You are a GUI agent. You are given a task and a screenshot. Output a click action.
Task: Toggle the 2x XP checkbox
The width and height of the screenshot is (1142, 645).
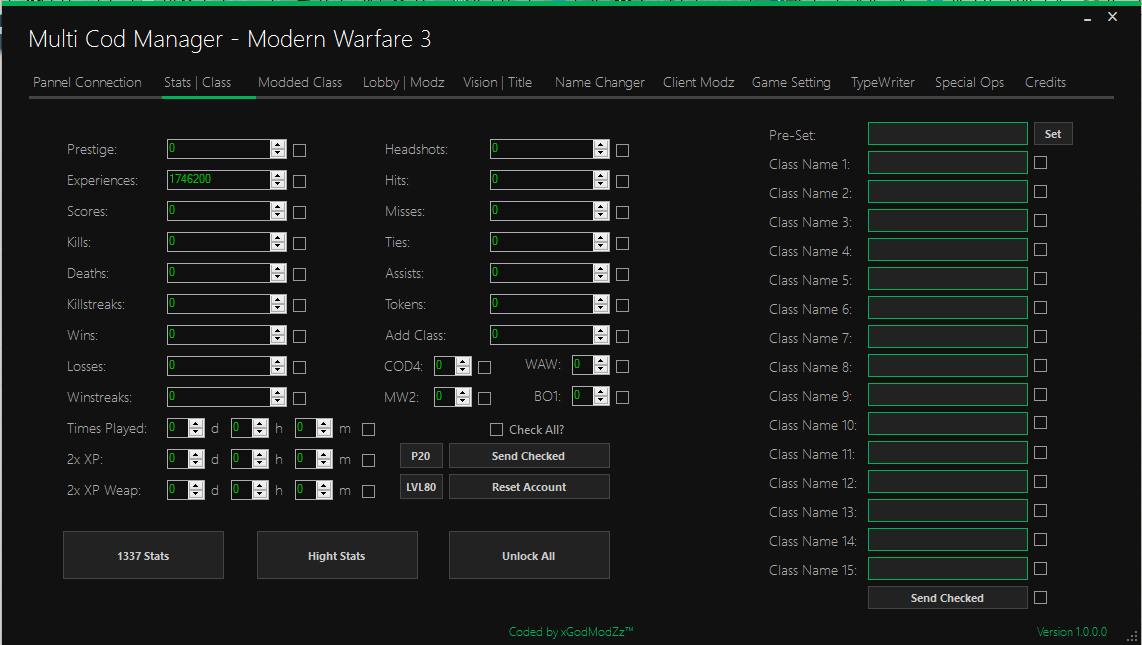(x=369, y=460)
